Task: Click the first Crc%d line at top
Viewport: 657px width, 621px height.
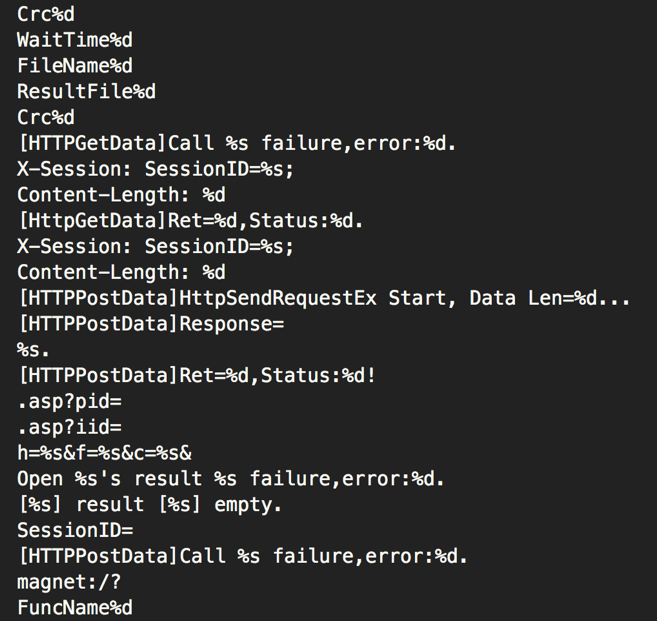Action: [46, 15]
